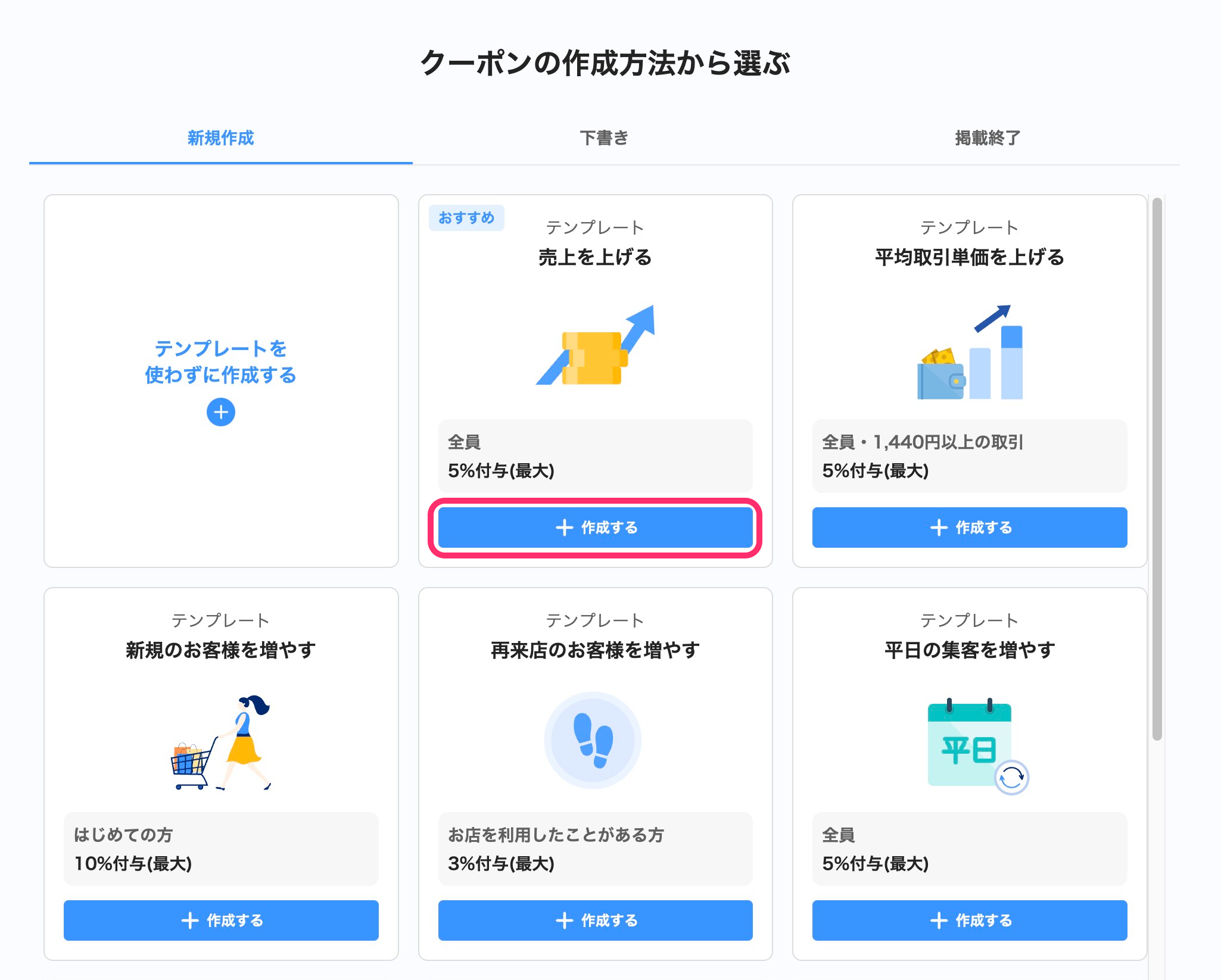Click the woman with shopping cart illustration

(x=221, y=742)
